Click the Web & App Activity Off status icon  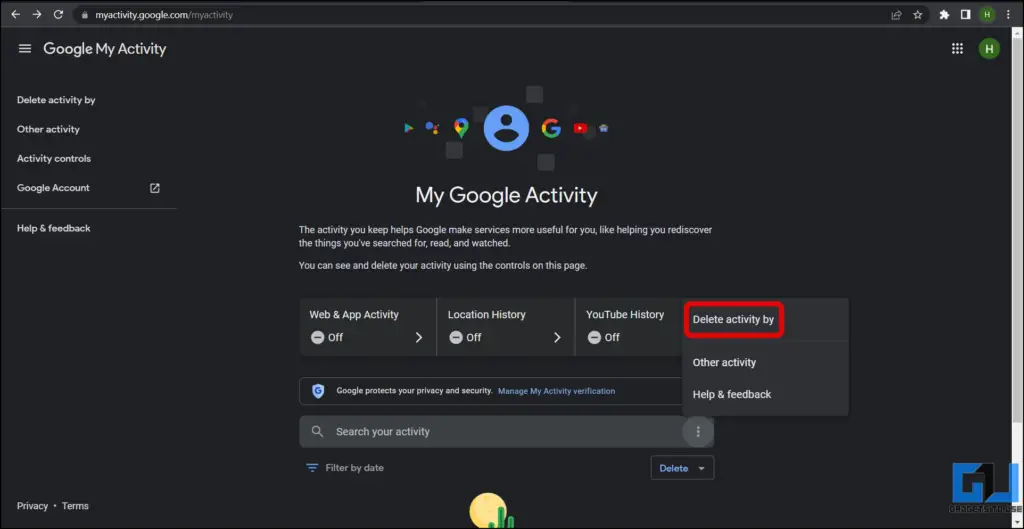click(x=317, y=338)
